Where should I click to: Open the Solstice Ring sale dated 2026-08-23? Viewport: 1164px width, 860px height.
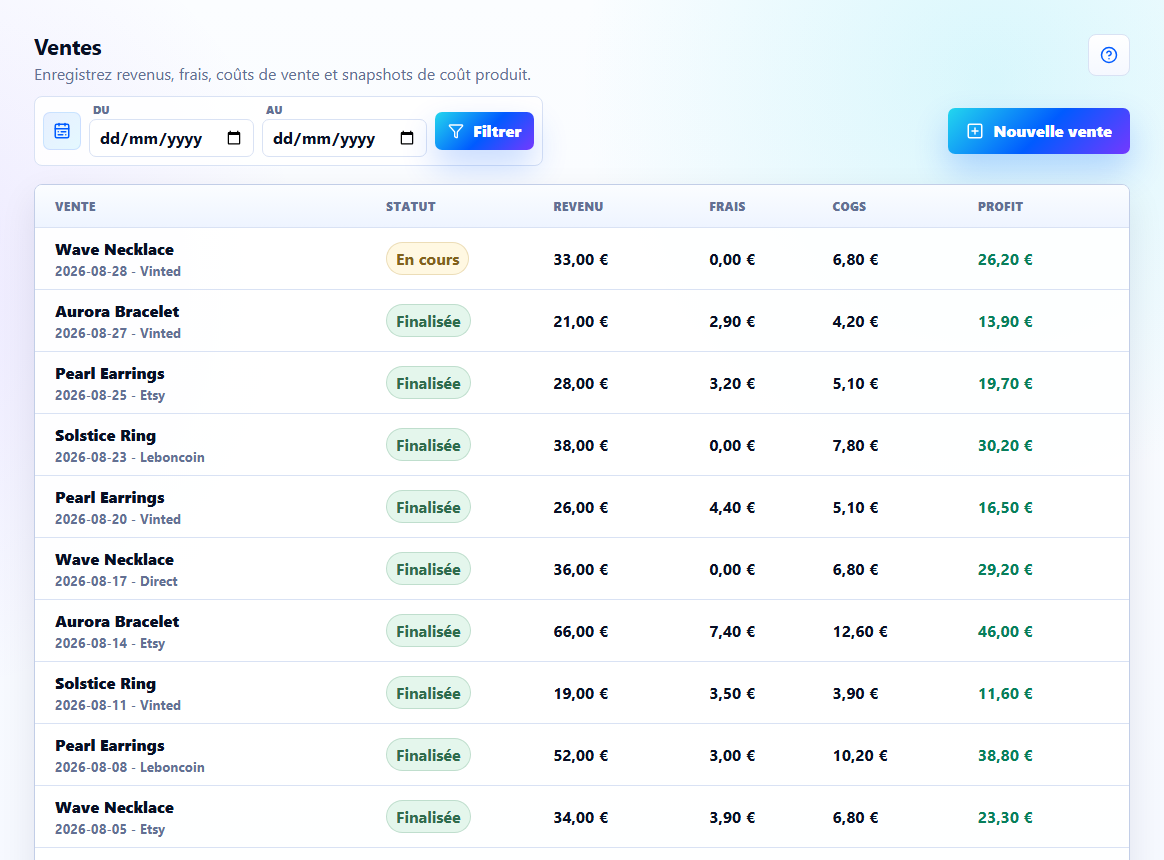pyautogui.click(x=582, y=445)
